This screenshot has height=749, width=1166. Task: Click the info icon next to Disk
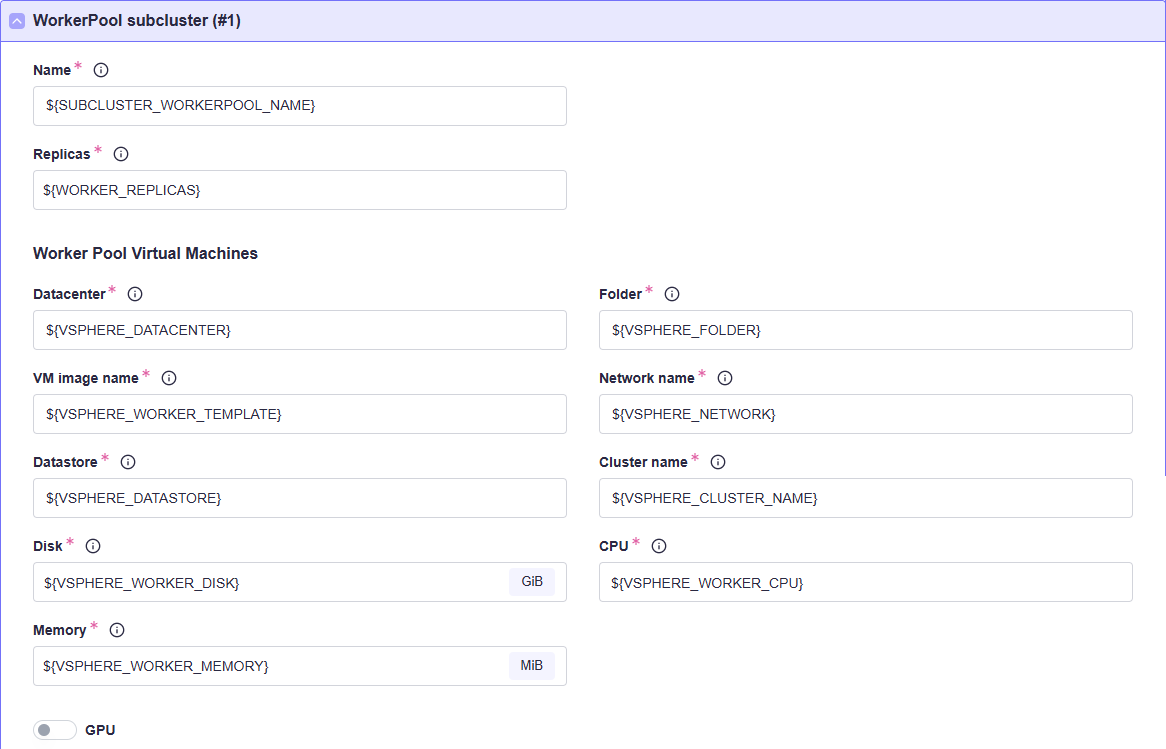point(93,546)
